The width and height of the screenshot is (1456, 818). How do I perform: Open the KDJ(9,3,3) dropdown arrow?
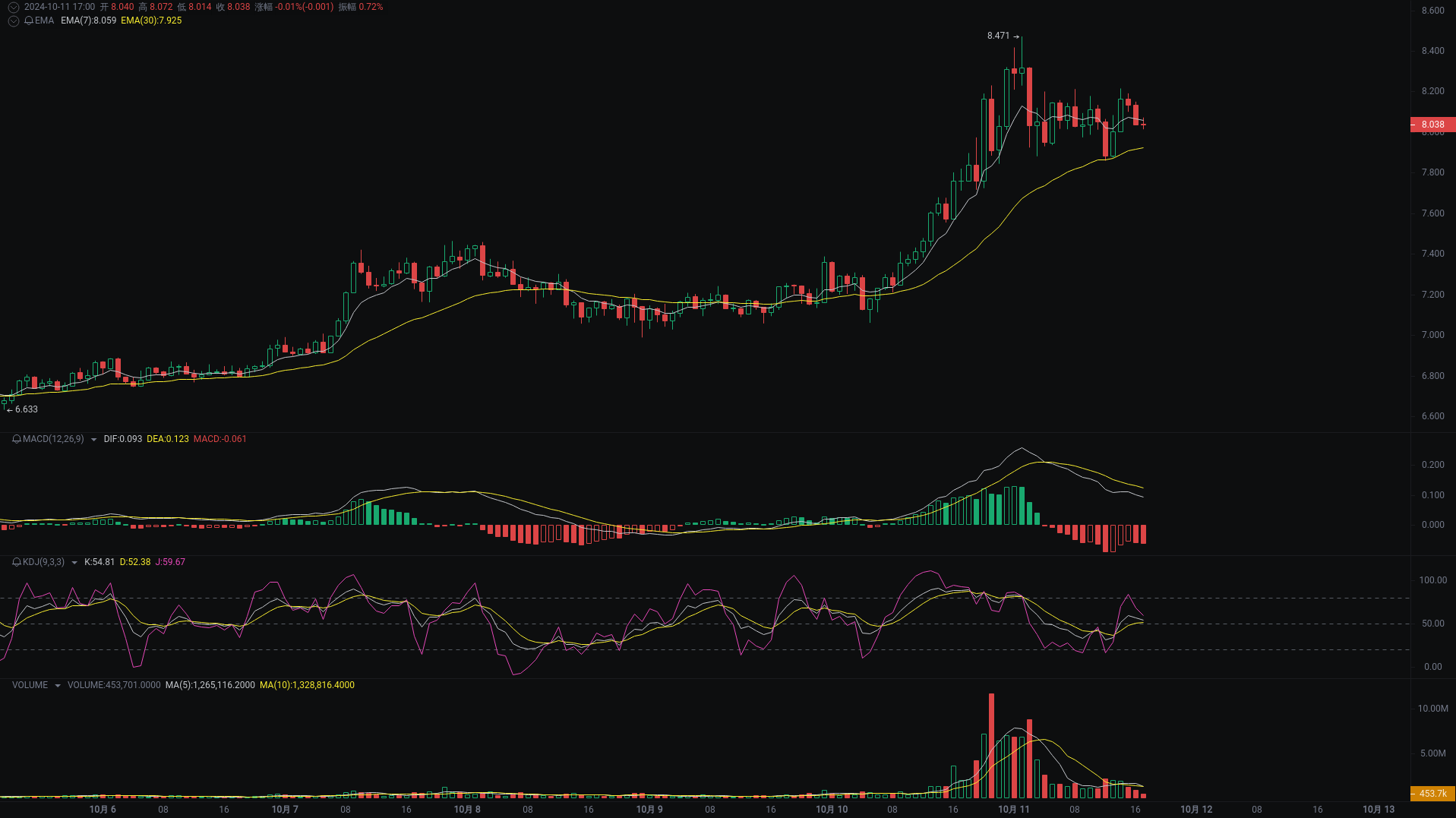(74, 562)
